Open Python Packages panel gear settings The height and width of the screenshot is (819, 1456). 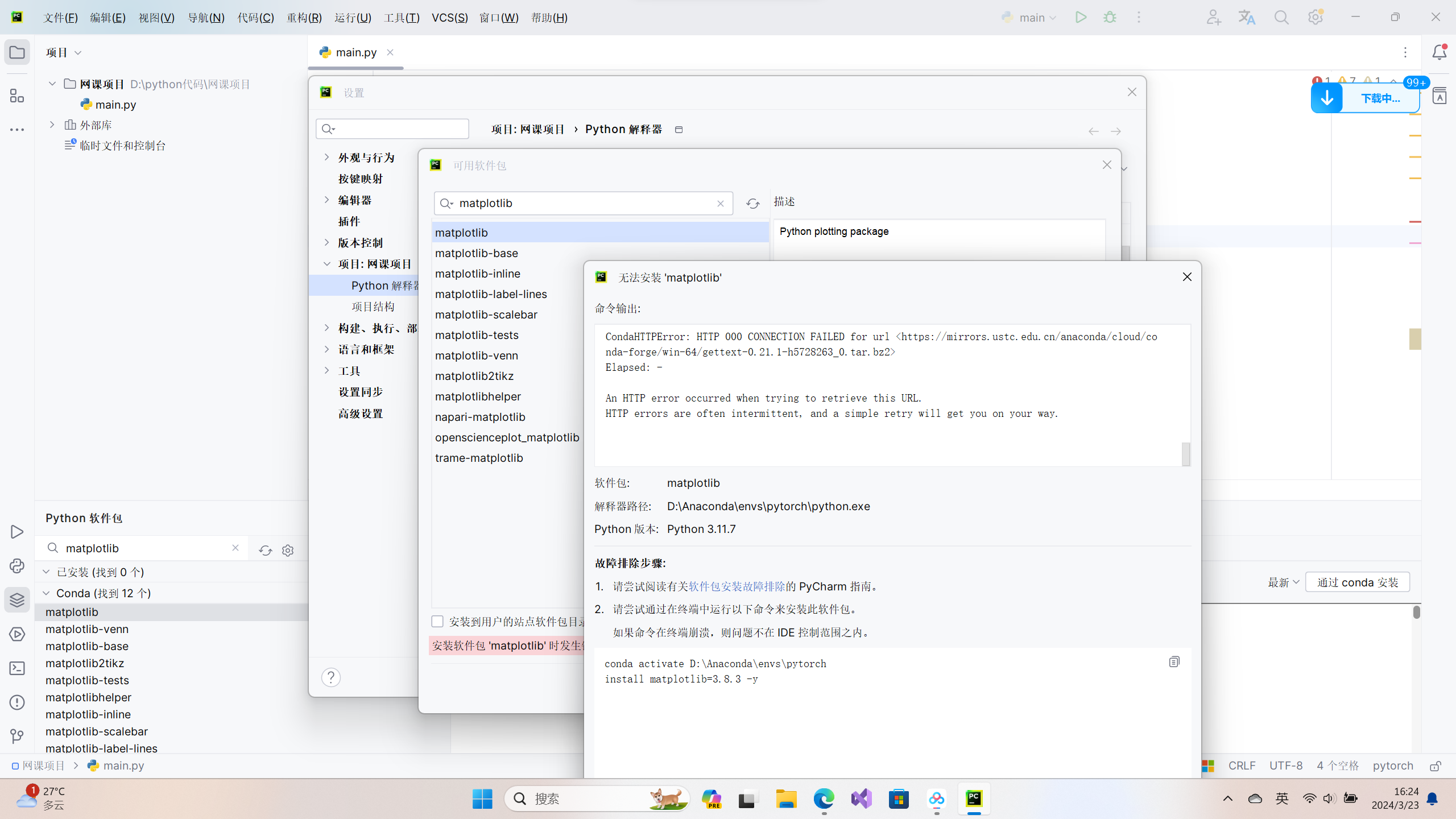pos(288,550)
